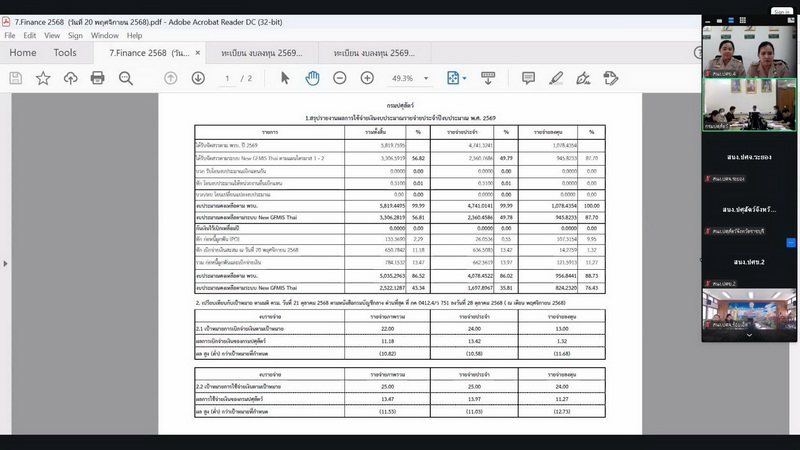
Task: Switch to the Tools tab
Action: [65, 53]
